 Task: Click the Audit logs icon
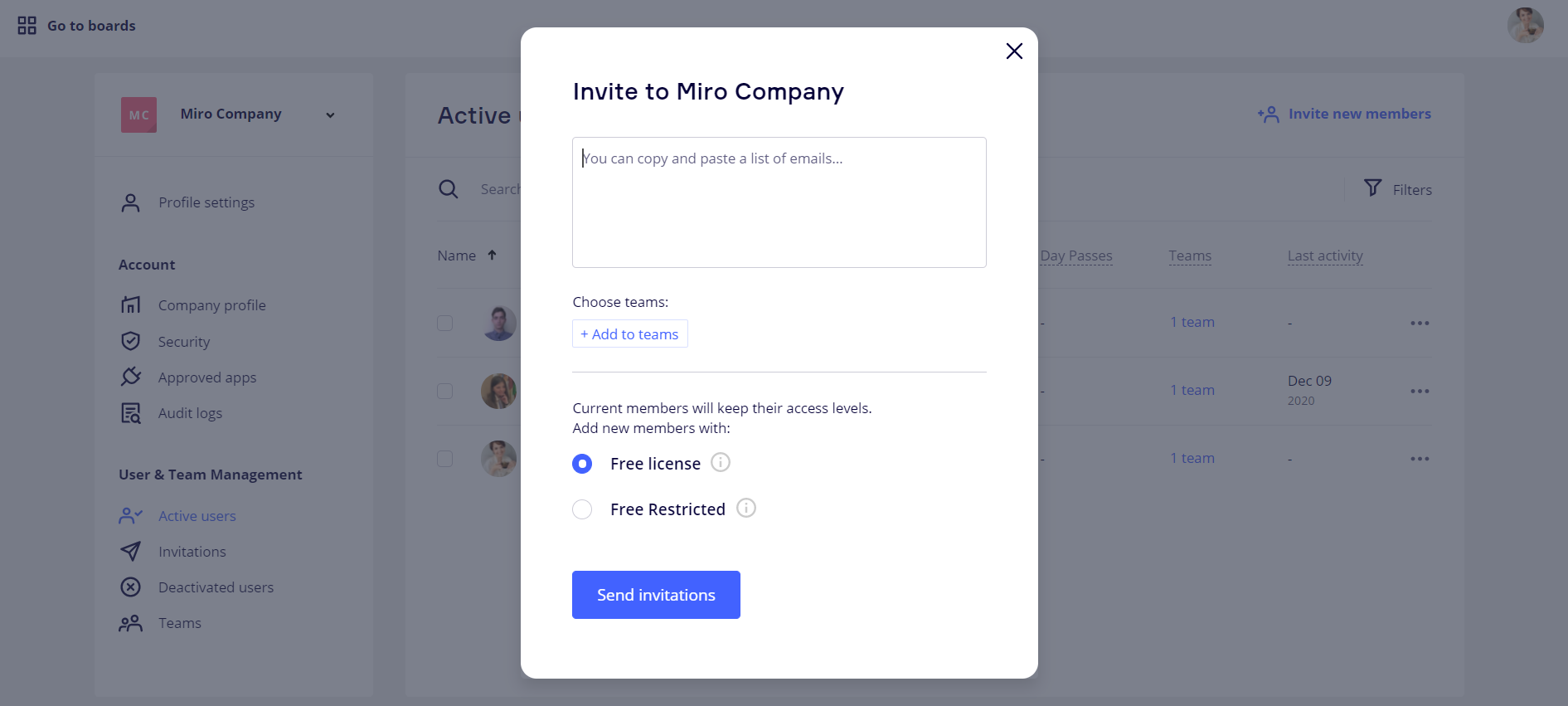tap(131, 413)
